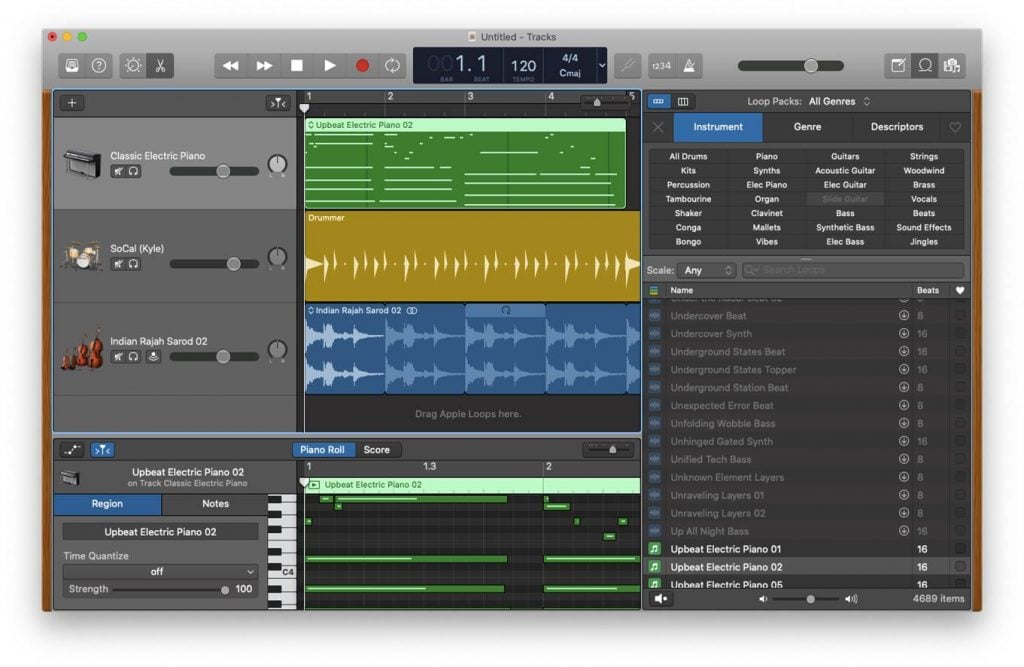Select the SoCal drum kit track icon
The width and height of the screenshot is (1024, 667).
click(x=82, y=255)
